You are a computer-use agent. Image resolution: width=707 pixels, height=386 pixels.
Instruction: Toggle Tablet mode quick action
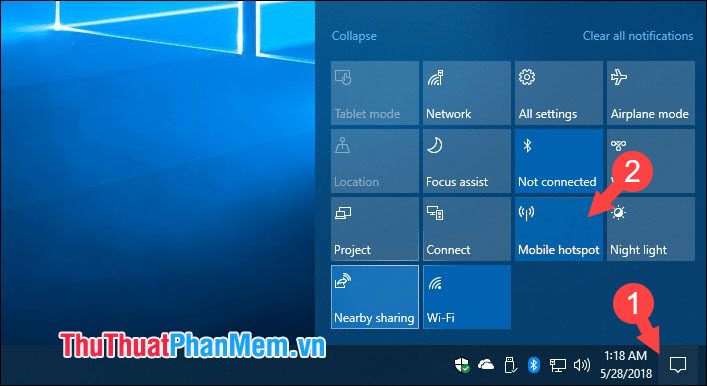coord(375,93)
